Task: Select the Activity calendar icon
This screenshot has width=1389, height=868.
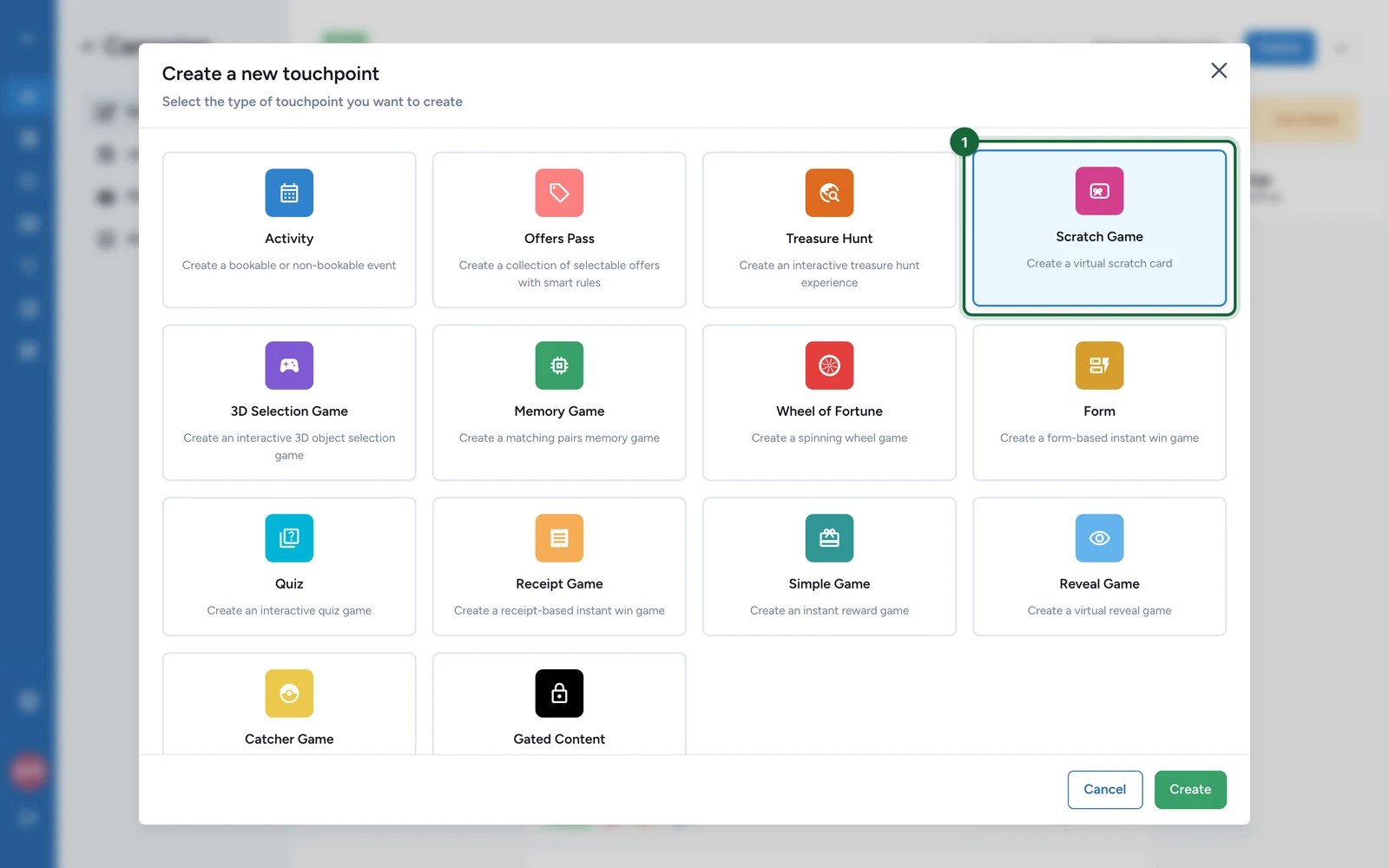Action: click(289, 193)
